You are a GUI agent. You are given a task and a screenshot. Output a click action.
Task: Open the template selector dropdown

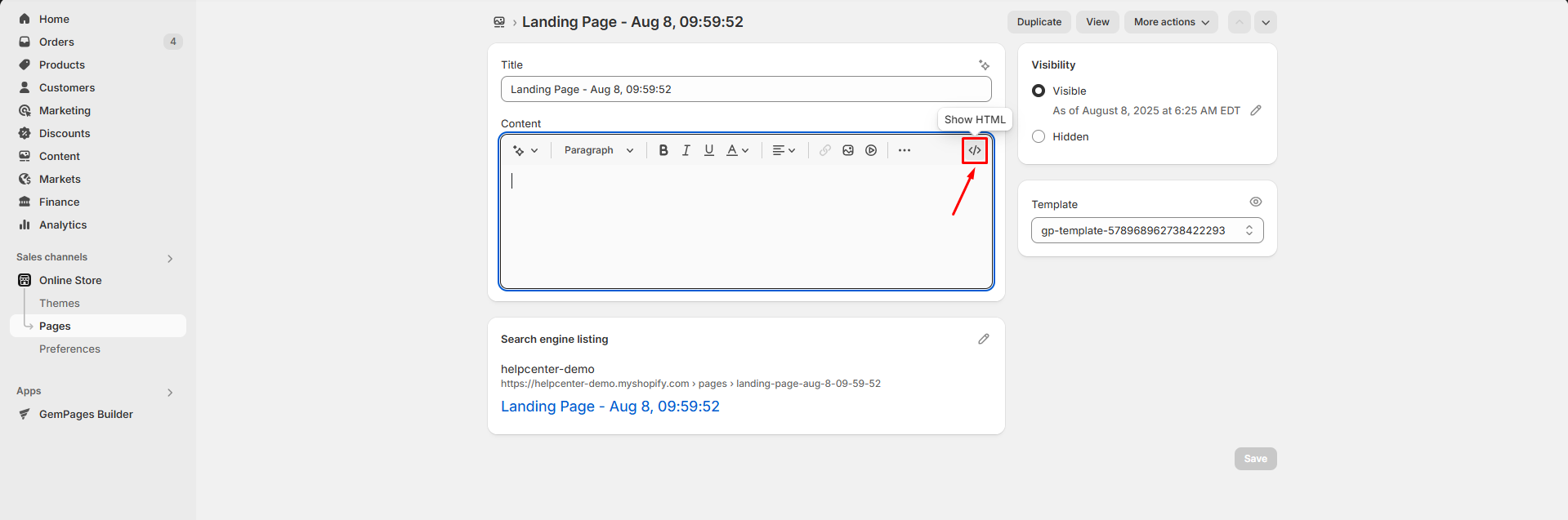pos(1147,230)
